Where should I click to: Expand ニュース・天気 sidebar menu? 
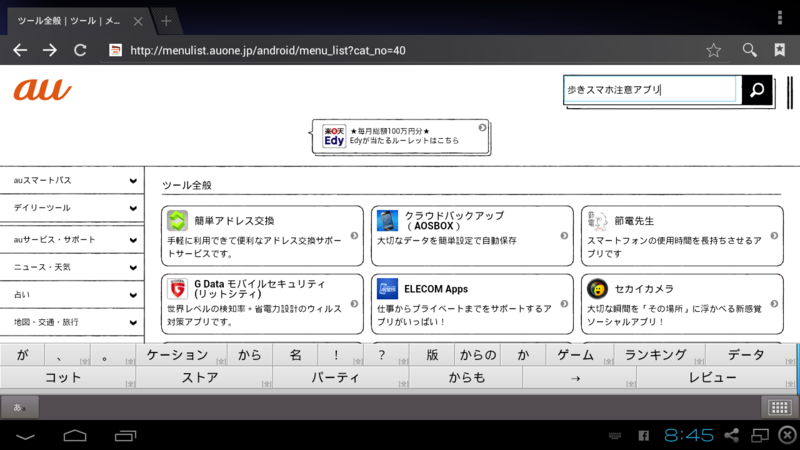point(72,267)
